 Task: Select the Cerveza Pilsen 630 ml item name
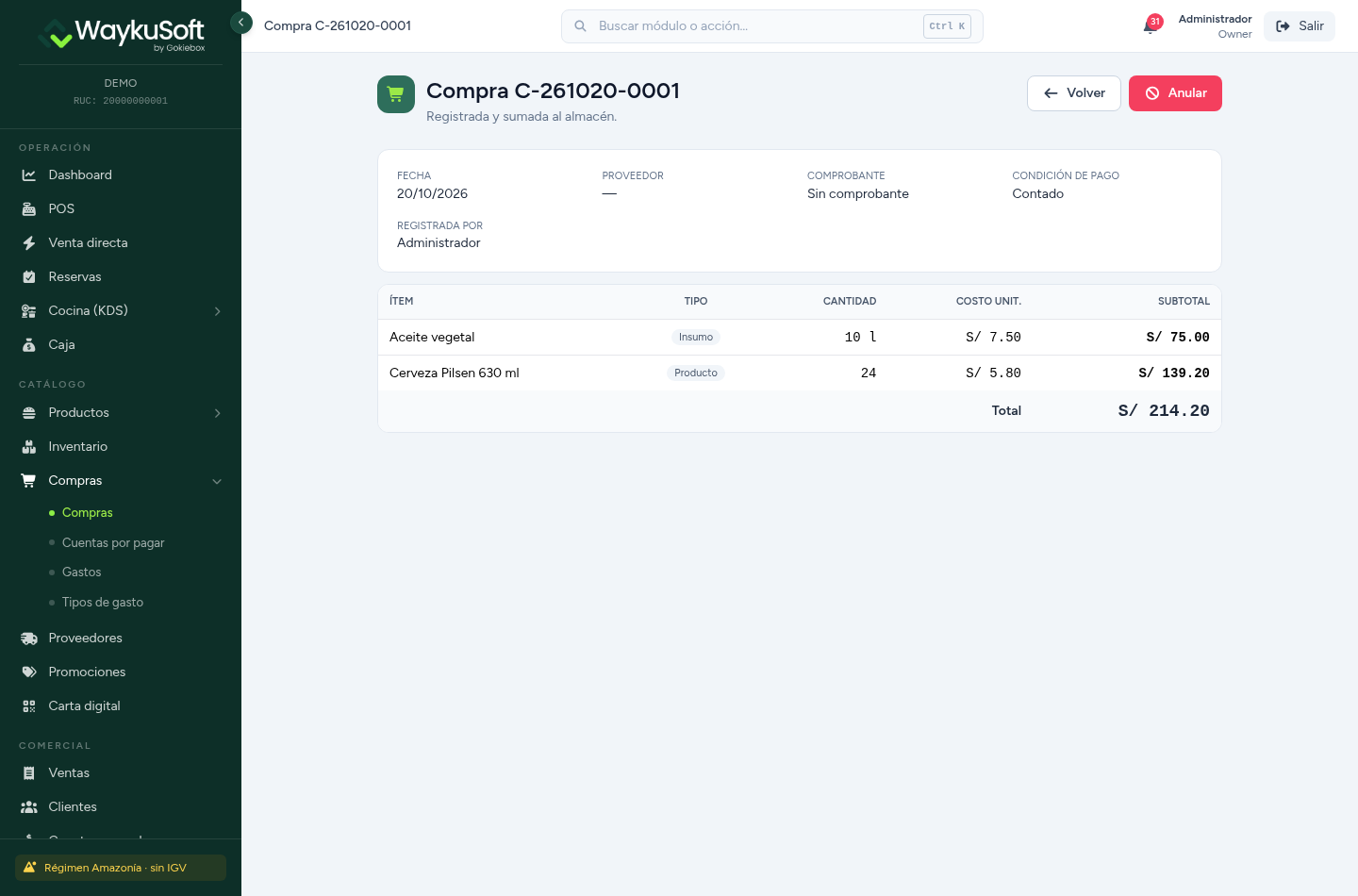pyautogui.click(x=455, y=373)
